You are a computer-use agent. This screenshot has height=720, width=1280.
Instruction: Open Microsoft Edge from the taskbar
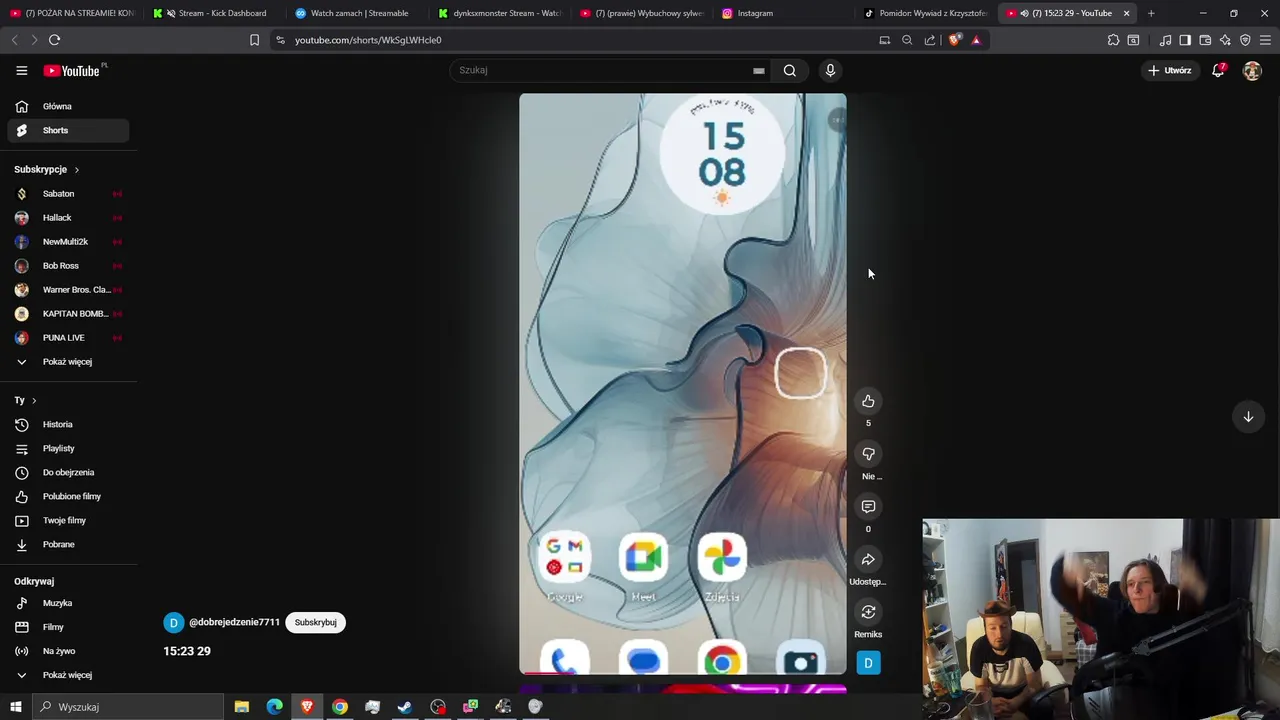click(274, 707)
